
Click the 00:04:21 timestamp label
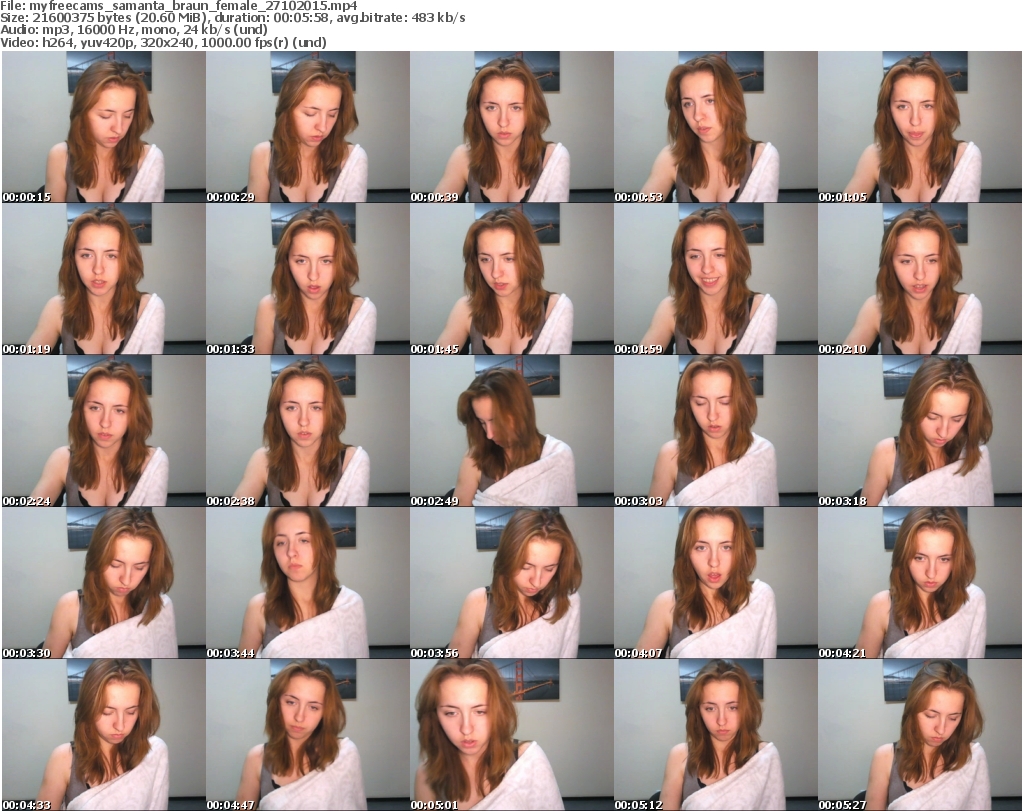(x=843, y=653)
